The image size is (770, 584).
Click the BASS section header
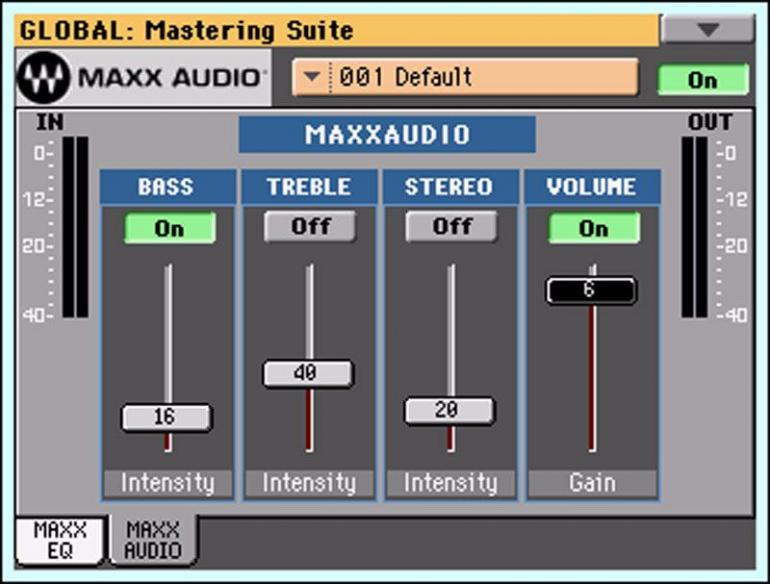167,187
